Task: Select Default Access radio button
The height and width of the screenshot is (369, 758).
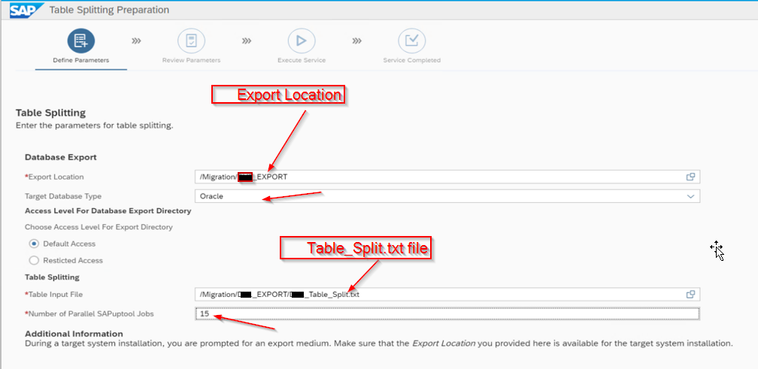Action: pyautogui.click(x=34, y=244)
